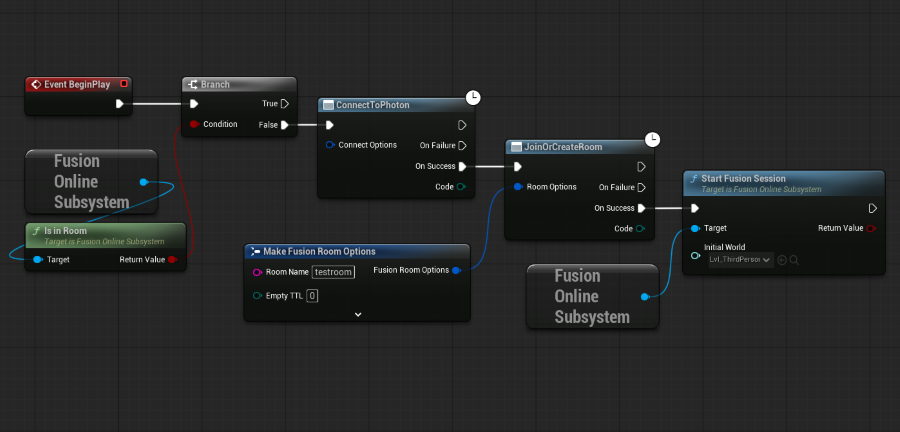Image resolution: width=900 pixels, height=432 pixels.
Task: Select the Make Fusion Room Options title
Action: (319, 251)
